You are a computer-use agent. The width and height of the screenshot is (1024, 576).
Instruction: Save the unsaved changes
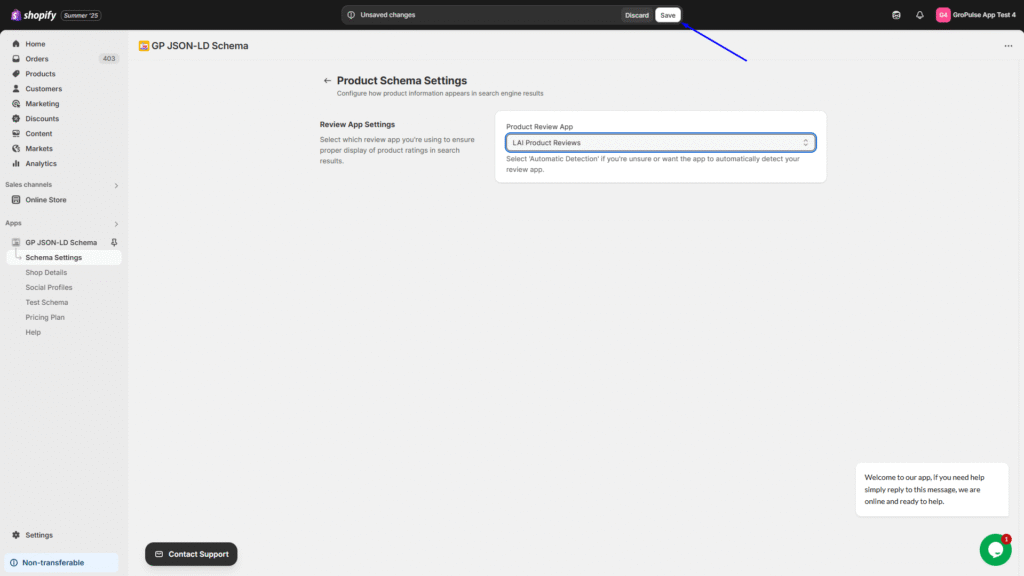(x=667, y=15)
